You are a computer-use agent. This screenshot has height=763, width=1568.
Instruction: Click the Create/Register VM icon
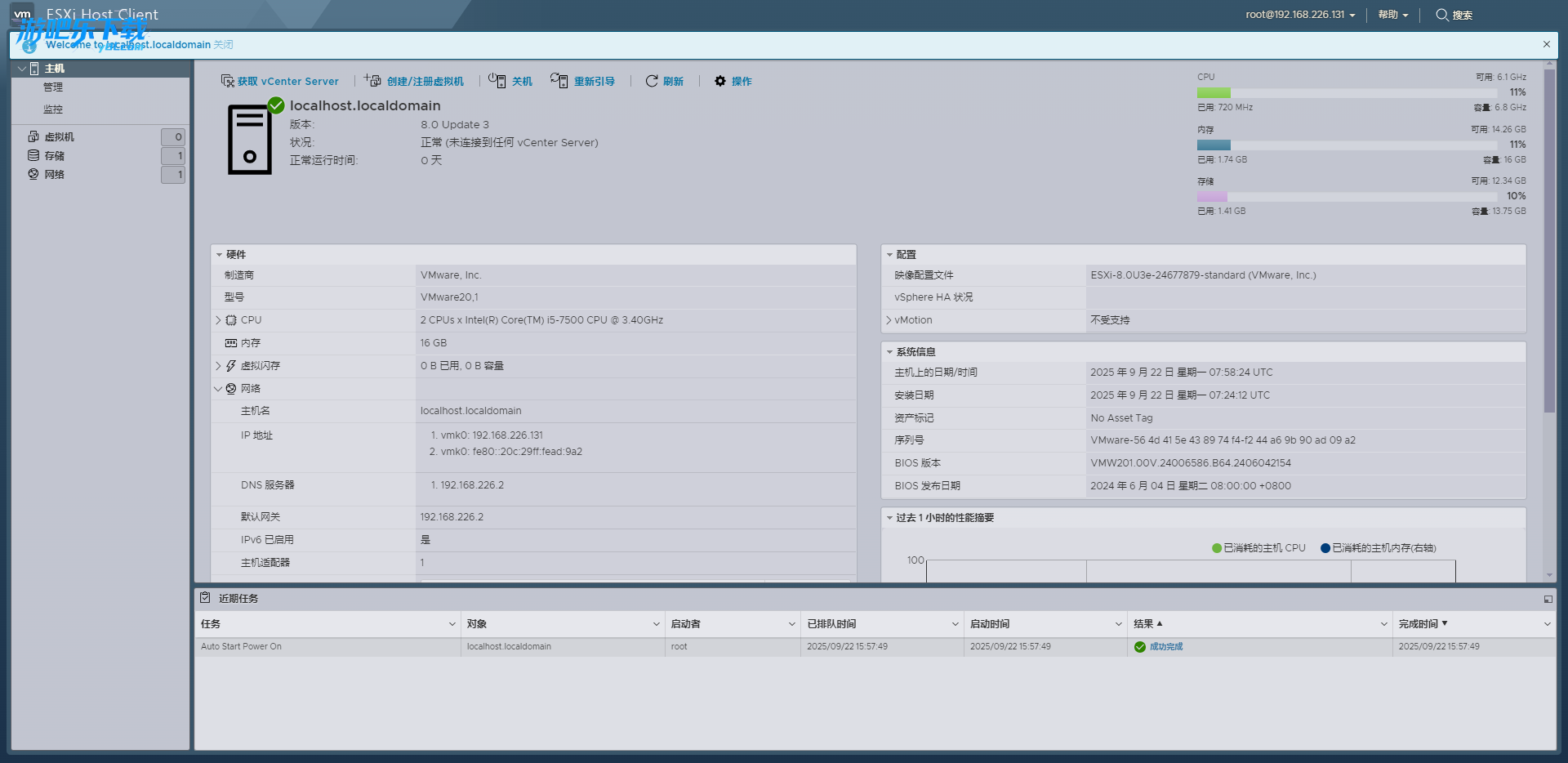click(x=372, y=80)
